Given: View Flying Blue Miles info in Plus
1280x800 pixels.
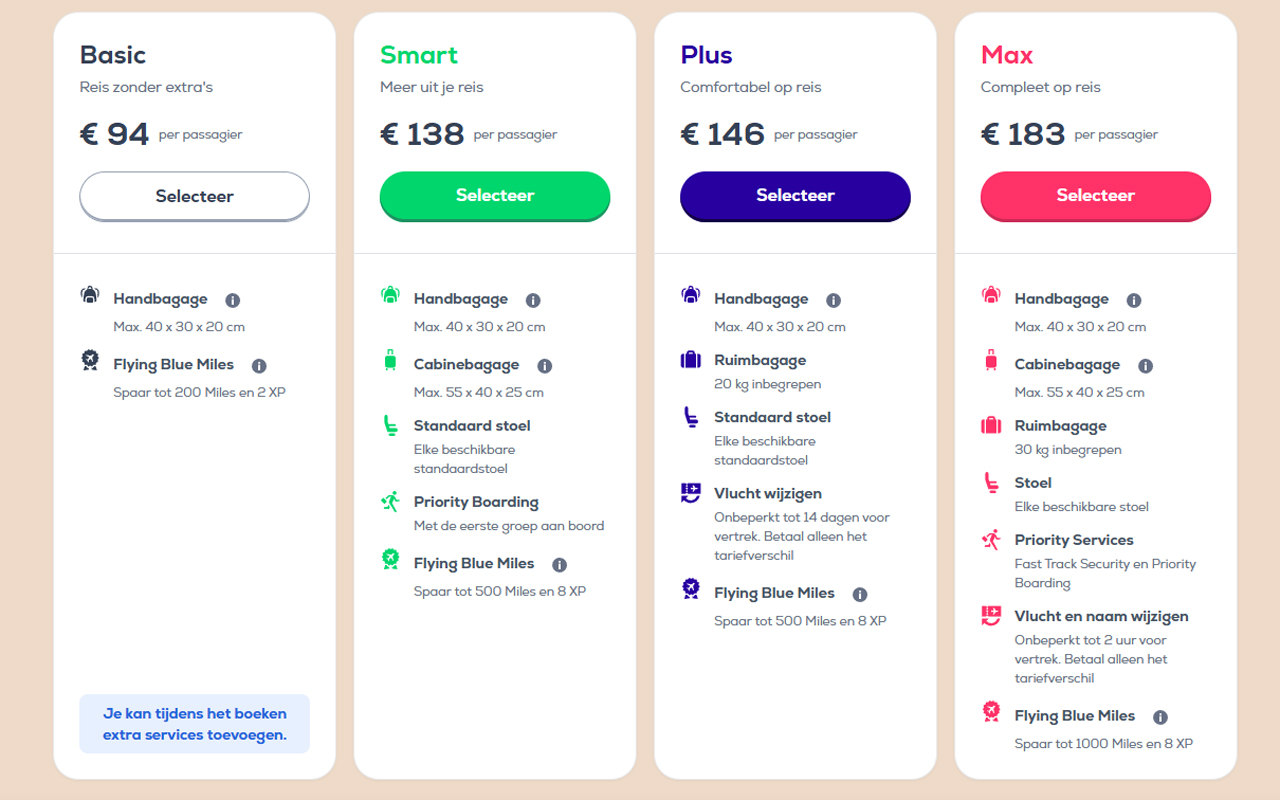Looking at the screenshot, I should point(860,595).
